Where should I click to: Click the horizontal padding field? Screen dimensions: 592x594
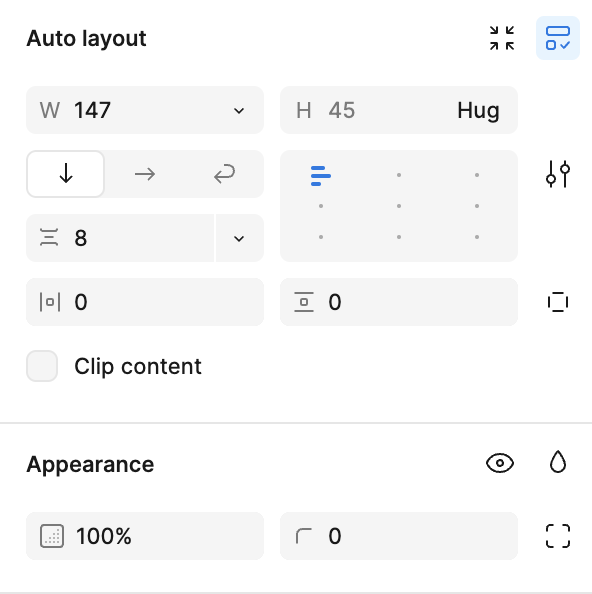[145, 302]
